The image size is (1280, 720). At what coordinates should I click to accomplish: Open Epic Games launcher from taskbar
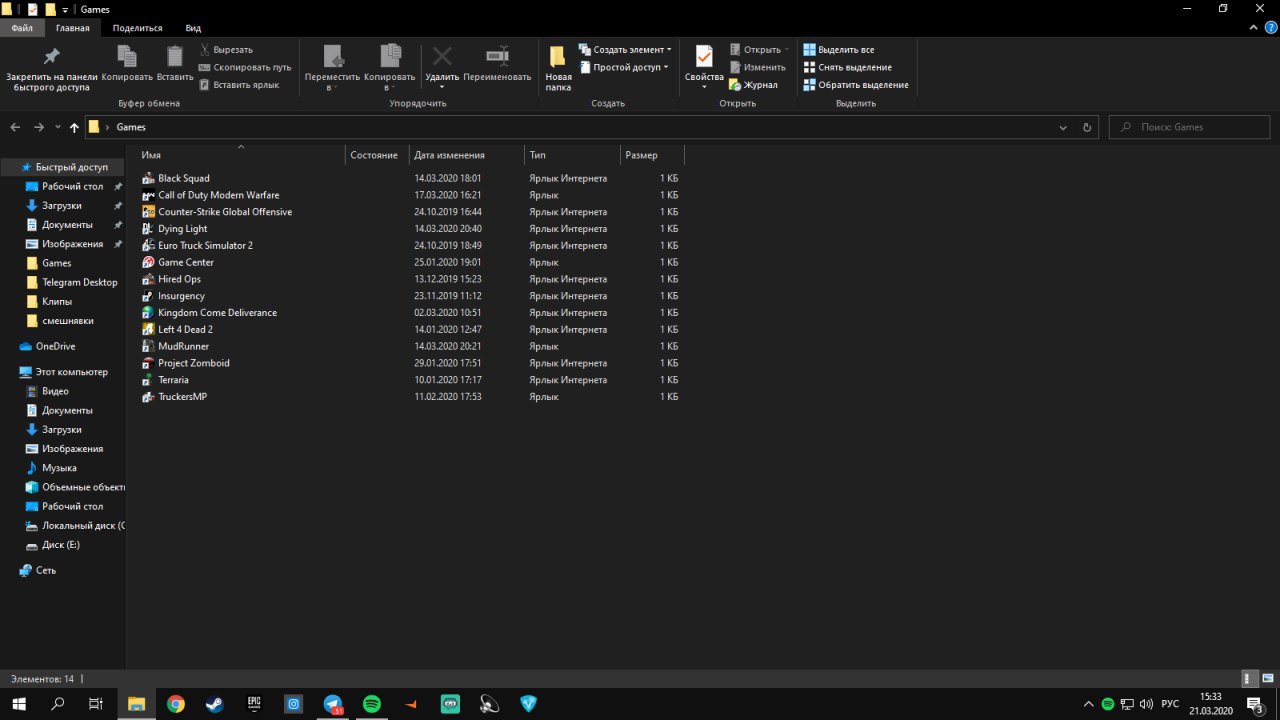[x=254, y=704]
